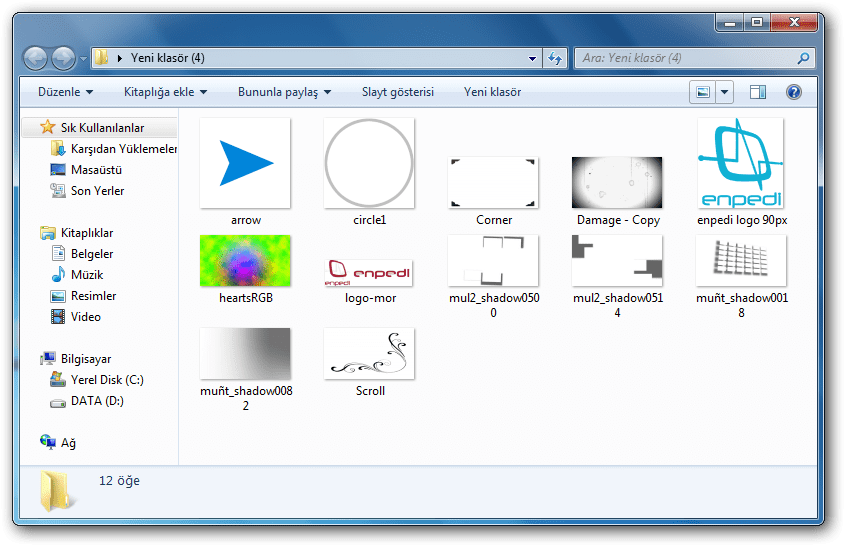Change view with the view icon button

tap(703, 92)
